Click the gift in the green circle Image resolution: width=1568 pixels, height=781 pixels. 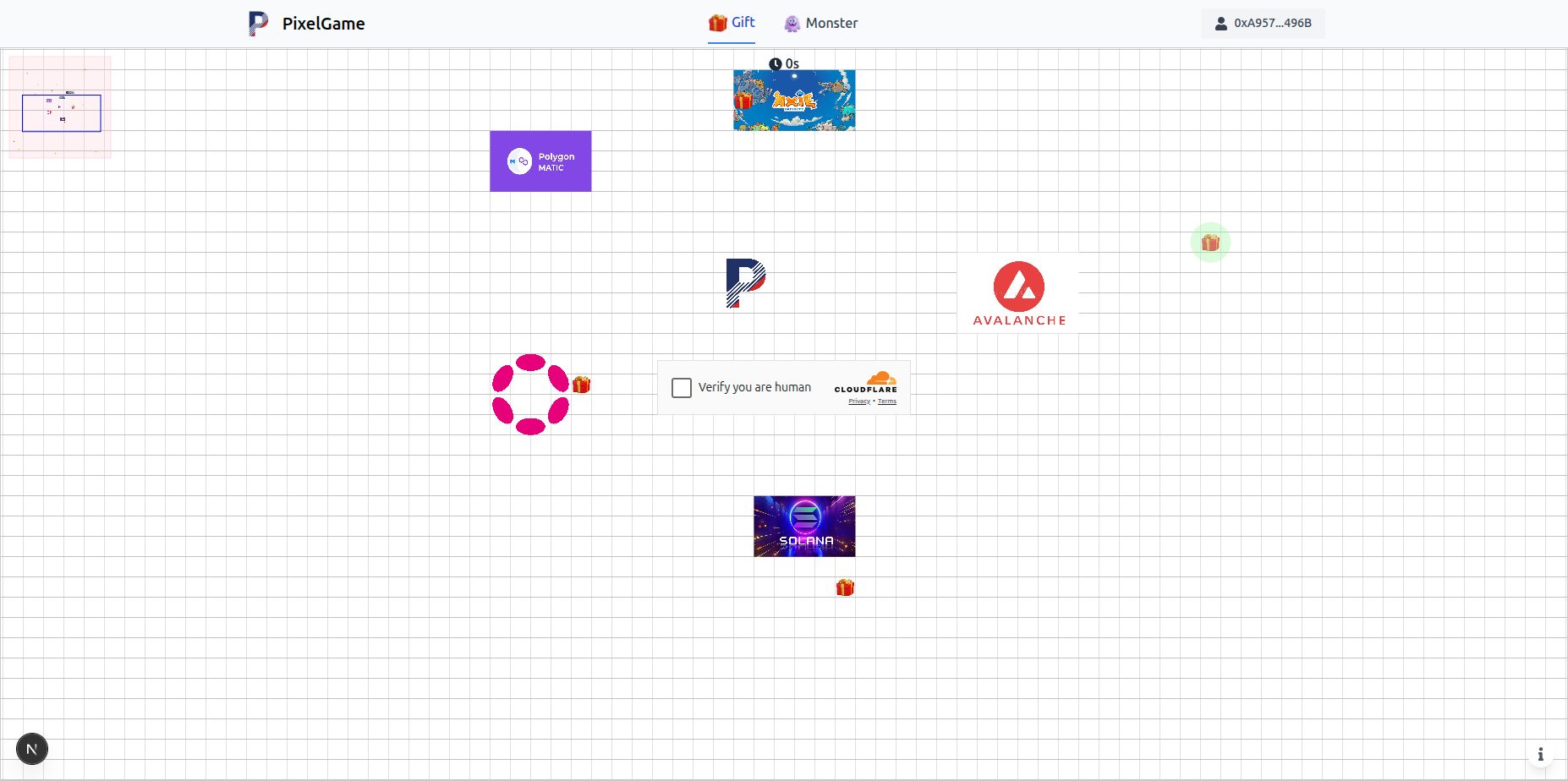[1210, 243]
